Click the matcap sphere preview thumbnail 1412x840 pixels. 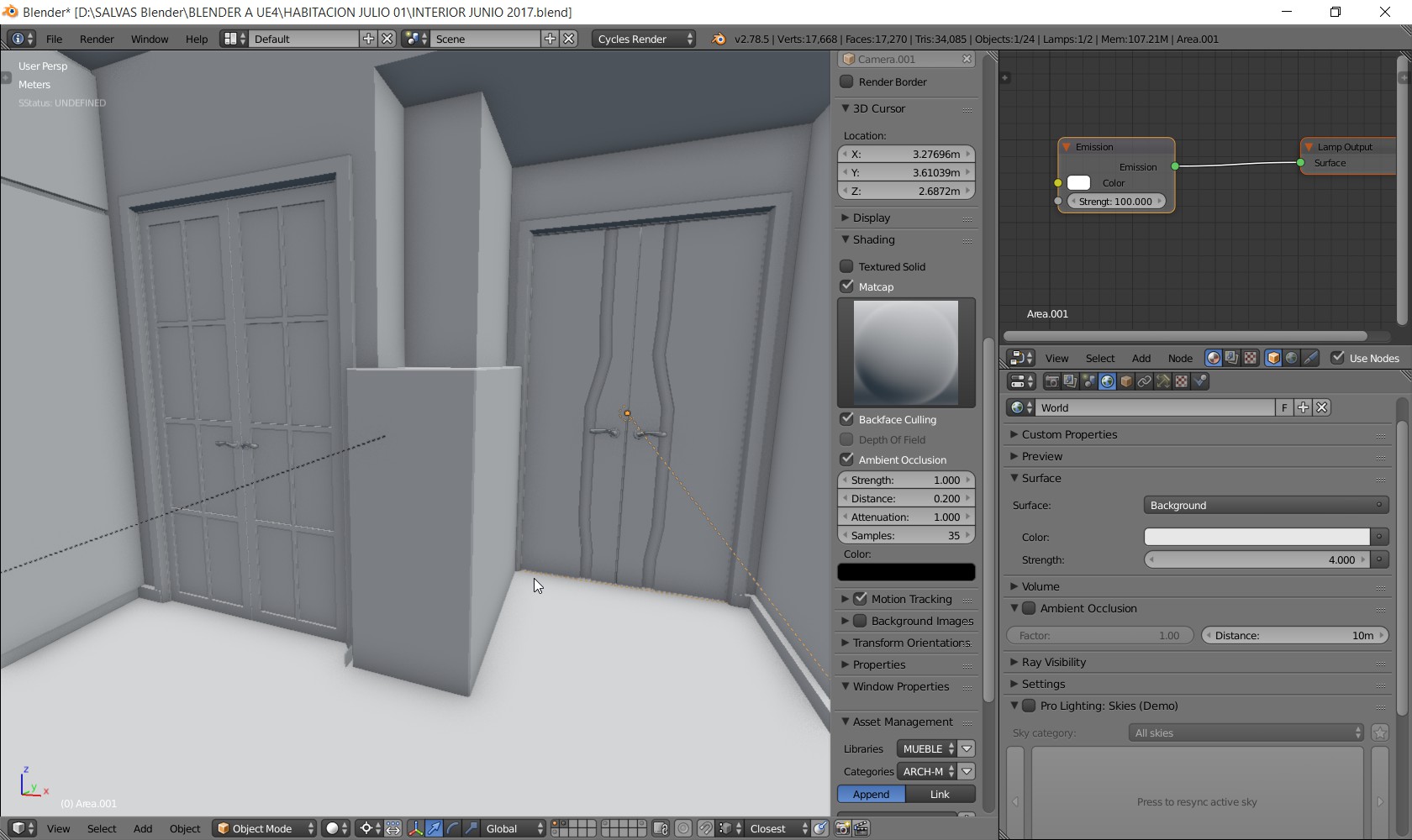pyautogui.click(x=906, y=353)
